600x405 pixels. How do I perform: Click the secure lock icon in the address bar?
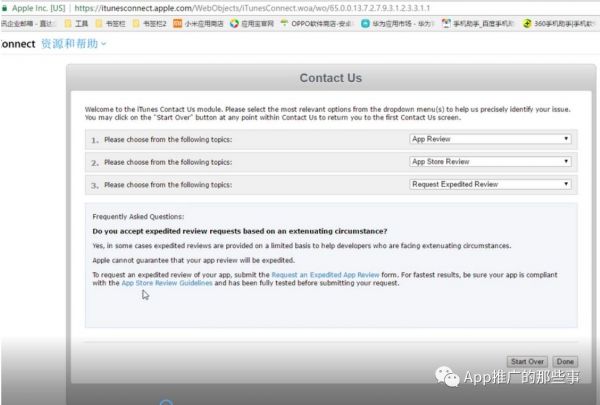(x=4, y=8)
